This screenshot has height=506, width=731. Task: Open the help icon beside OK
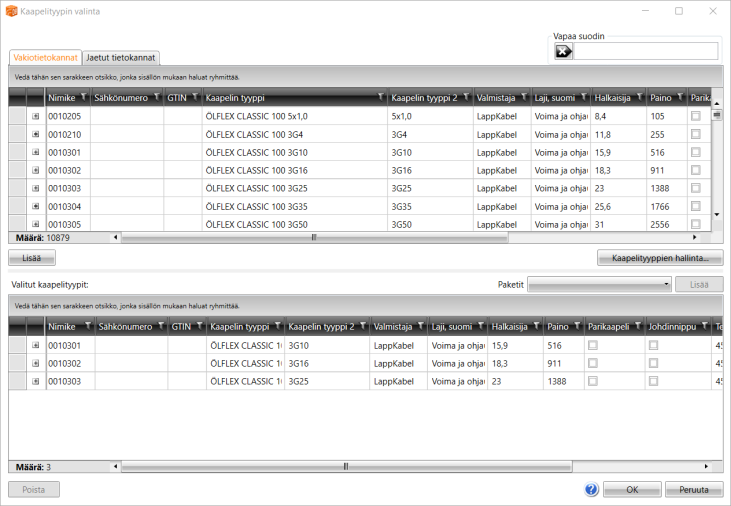591,490
